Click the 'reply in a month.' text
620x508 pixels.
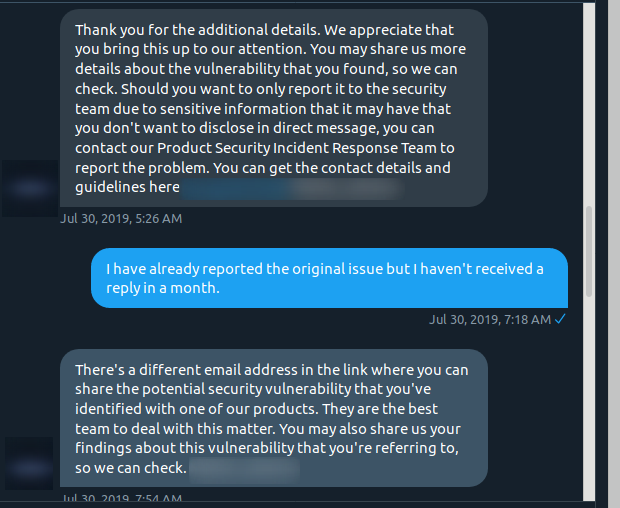click(x=163, y=288)
